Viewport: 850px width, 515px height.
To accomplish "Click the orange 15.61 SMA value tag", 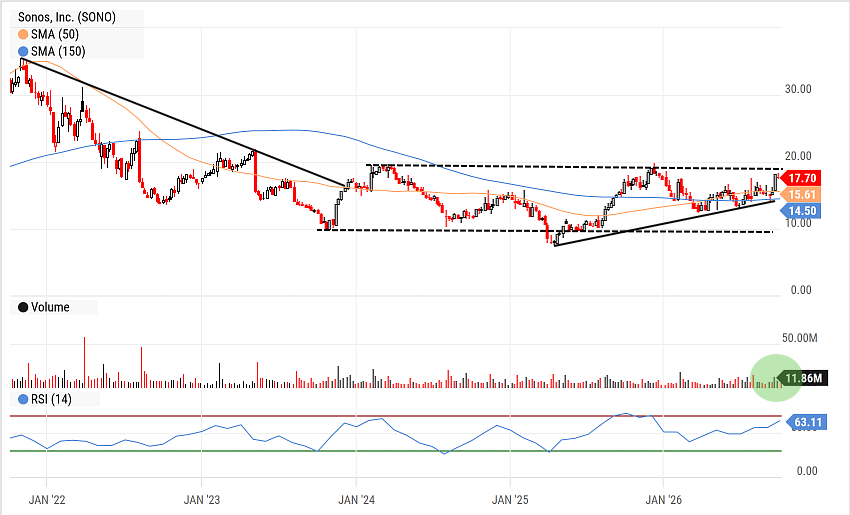I will [801, 195].
